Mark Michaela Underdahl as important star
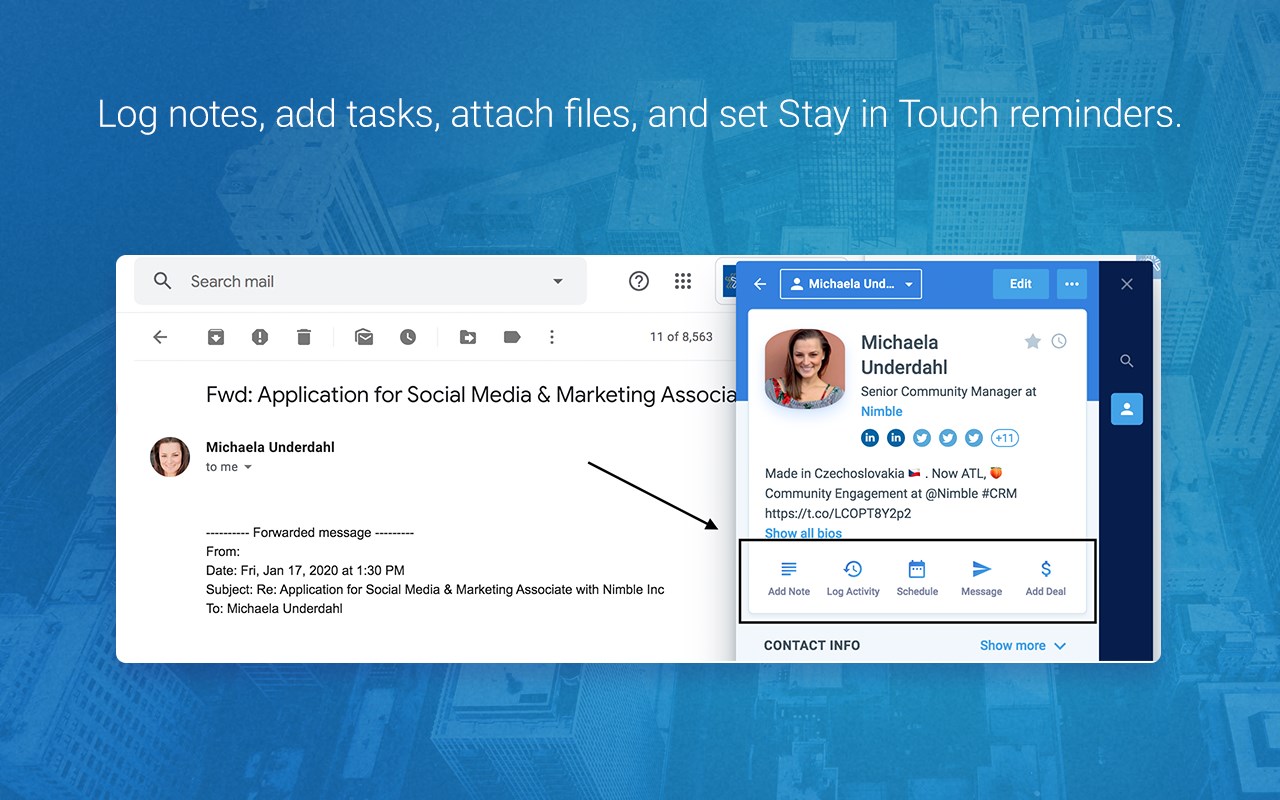This screenshot has height=800, width=1280. pos(1033,342)
